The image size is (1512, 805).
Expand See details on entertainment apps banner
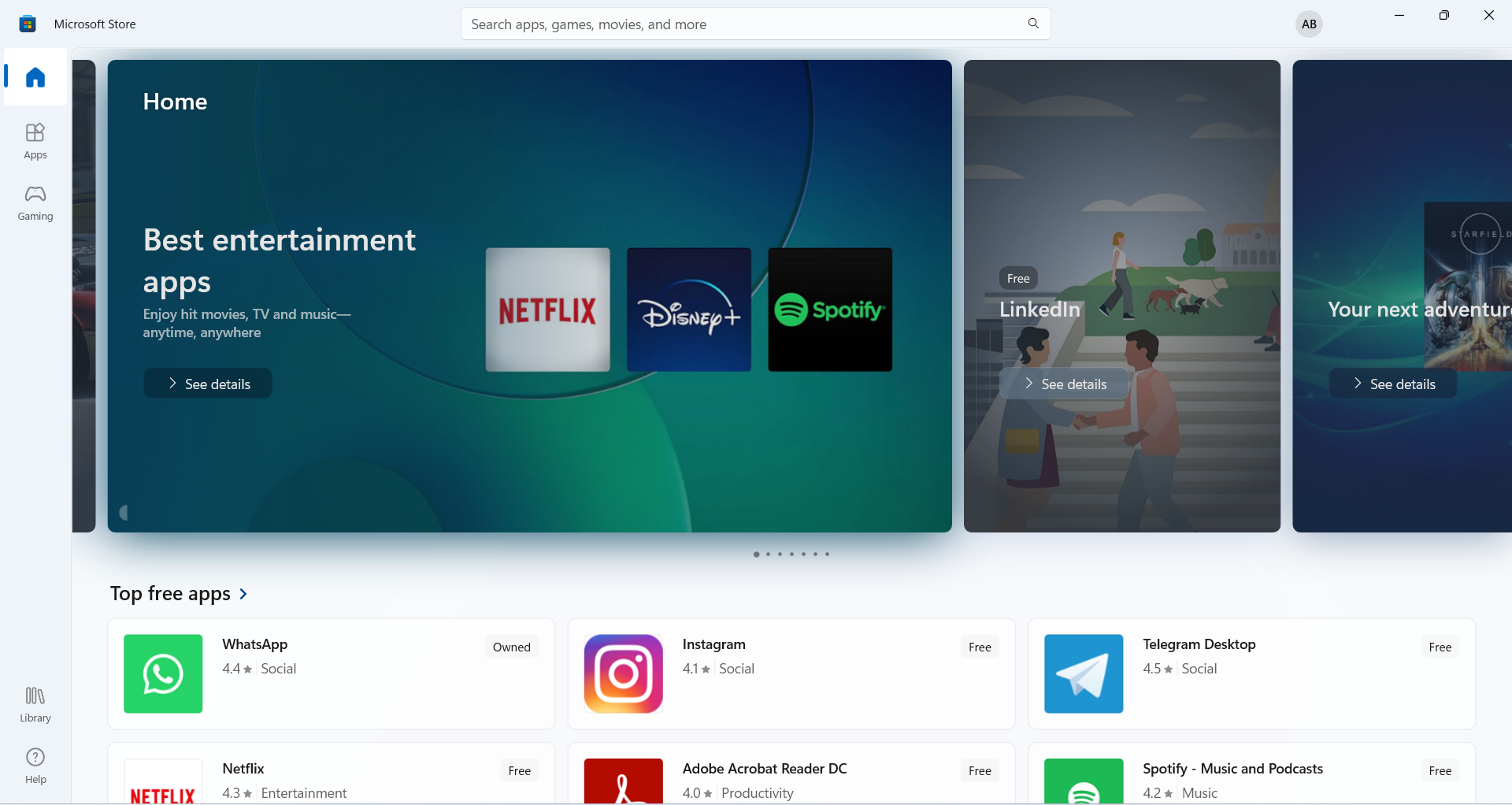click(x=207, y=383)
